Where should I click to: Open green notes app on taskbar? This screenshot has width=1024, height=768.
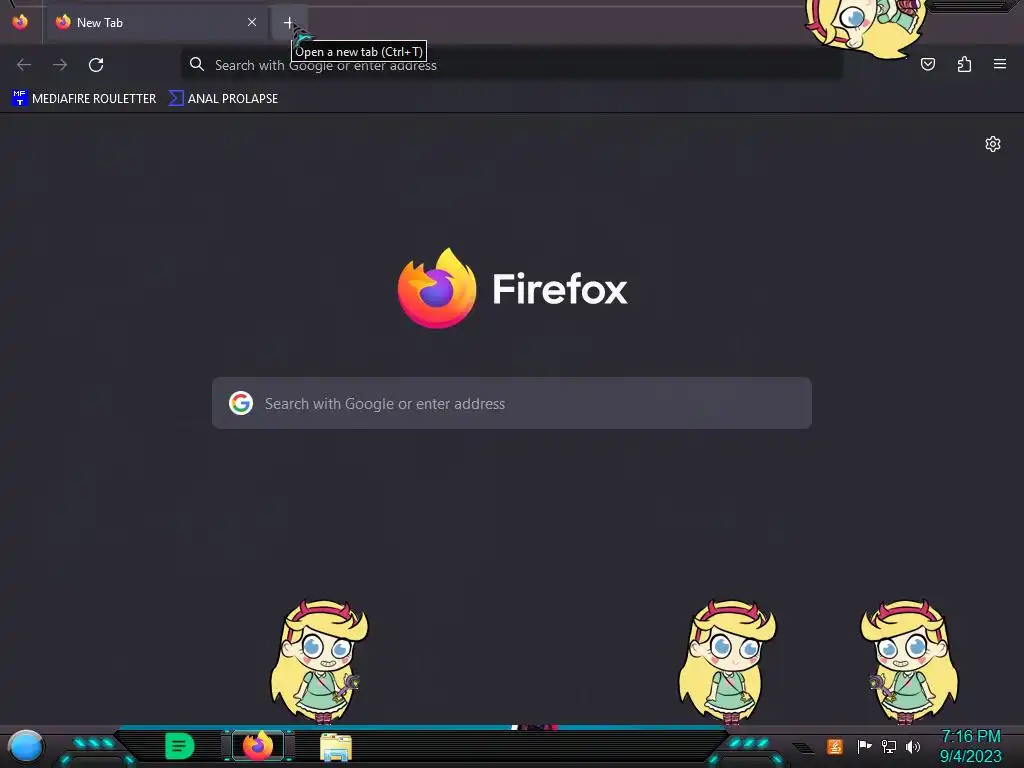[180, 746]
